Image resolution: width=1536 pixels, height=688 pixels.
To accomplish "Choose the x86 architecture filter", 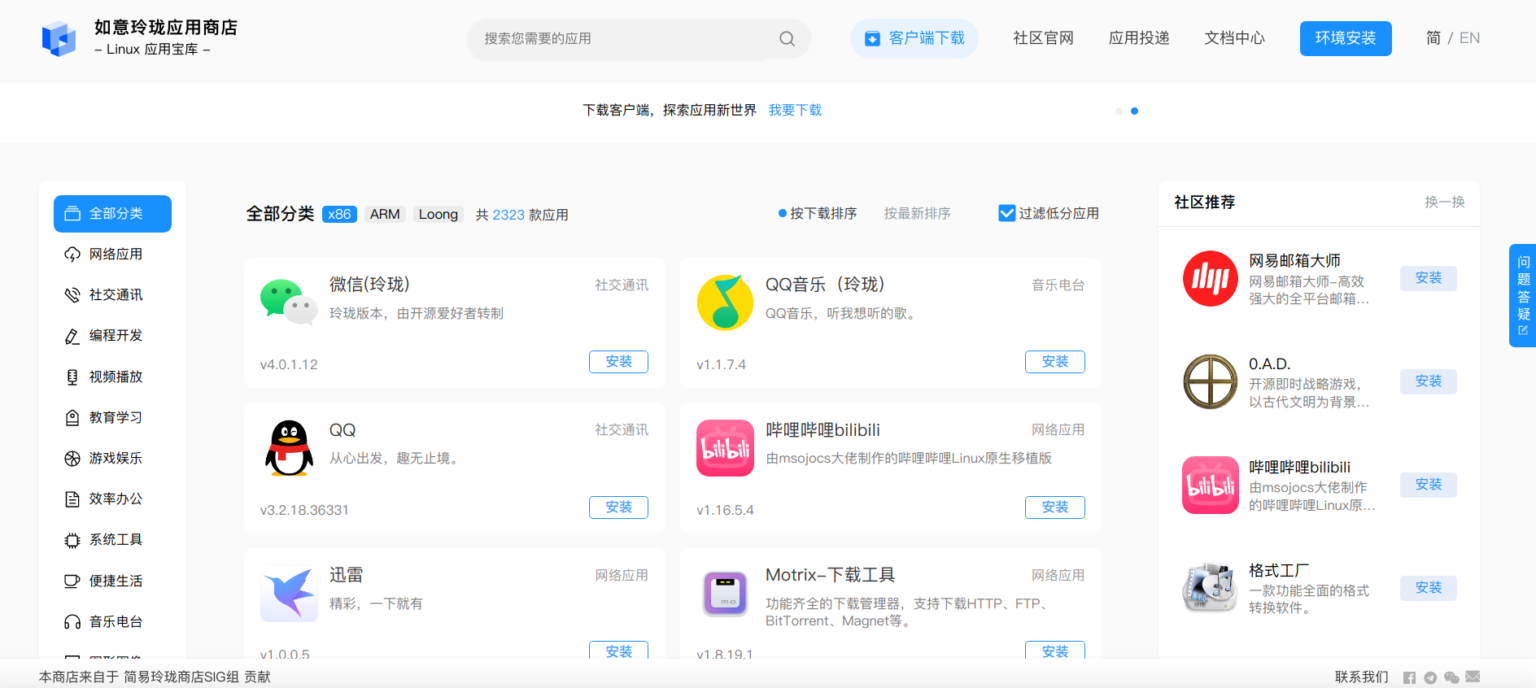I will tap(339, 213).
